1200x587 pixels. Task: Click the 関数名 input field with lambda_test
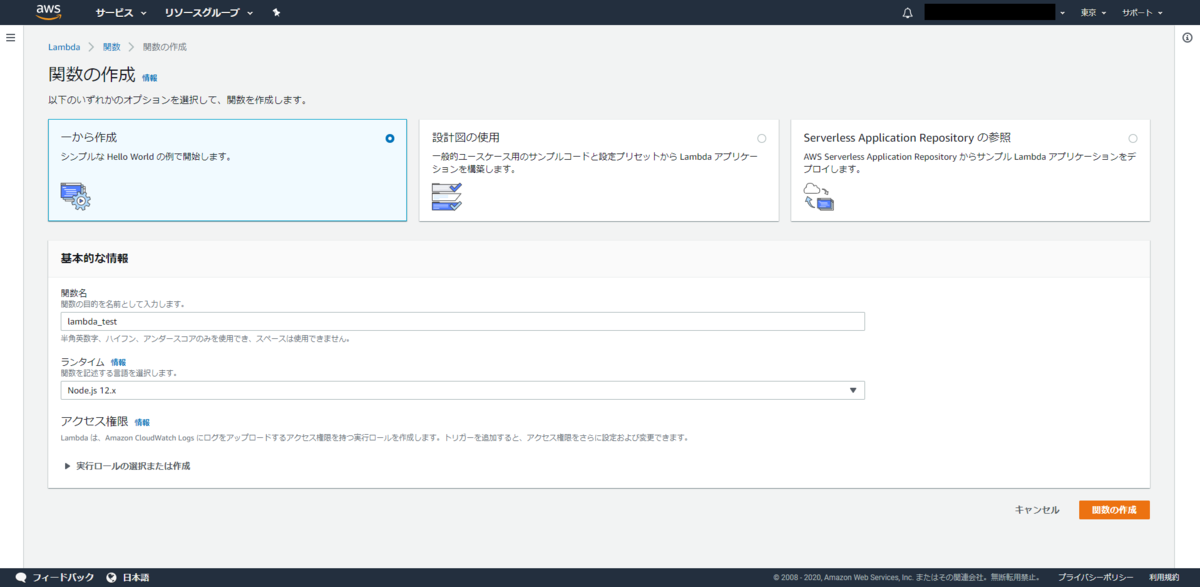(x=462, y=321)
